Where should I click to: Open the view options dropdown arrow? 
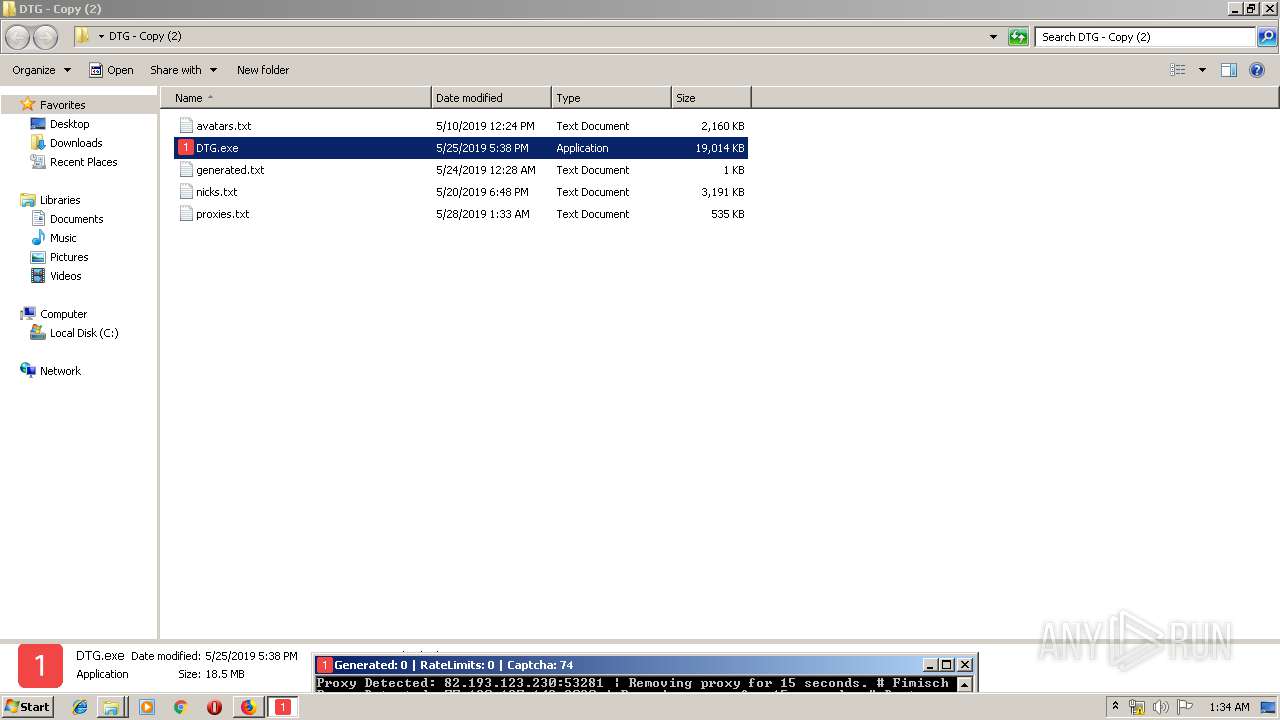[1202, 70]
